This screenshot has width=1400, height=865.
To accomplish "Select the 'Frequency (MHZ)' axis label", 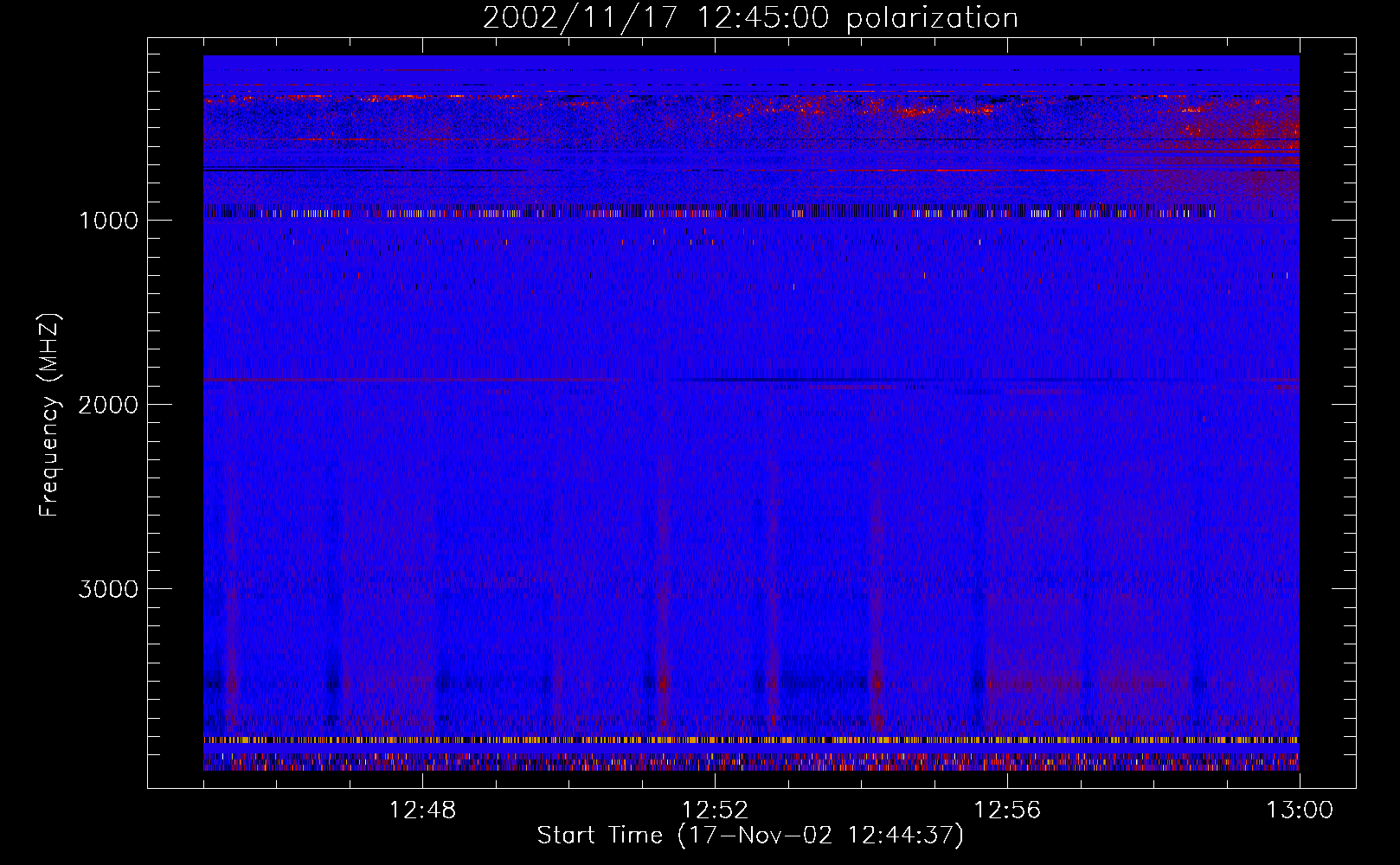I will [x=49, y=416].
